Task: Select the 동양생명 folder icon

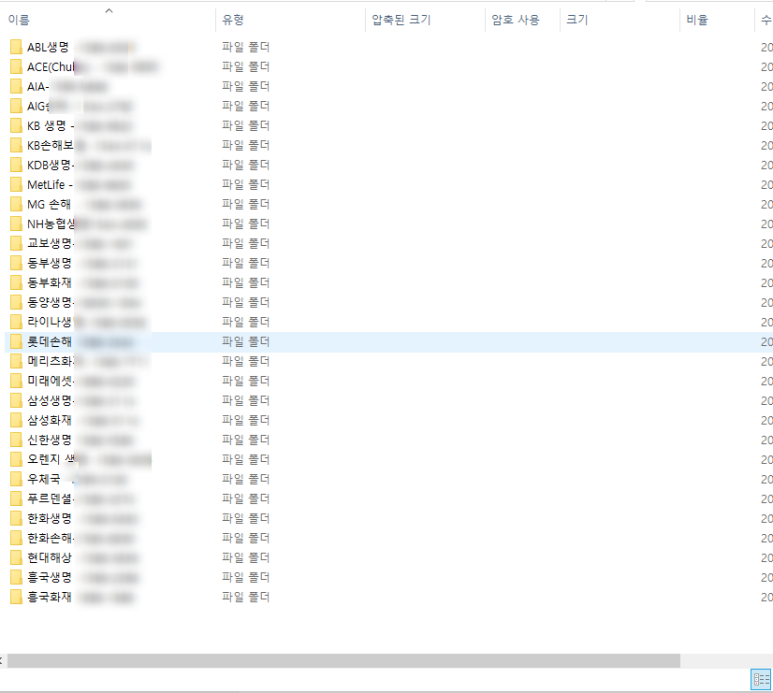Action: pyautogui.click(x=16, y=302)
